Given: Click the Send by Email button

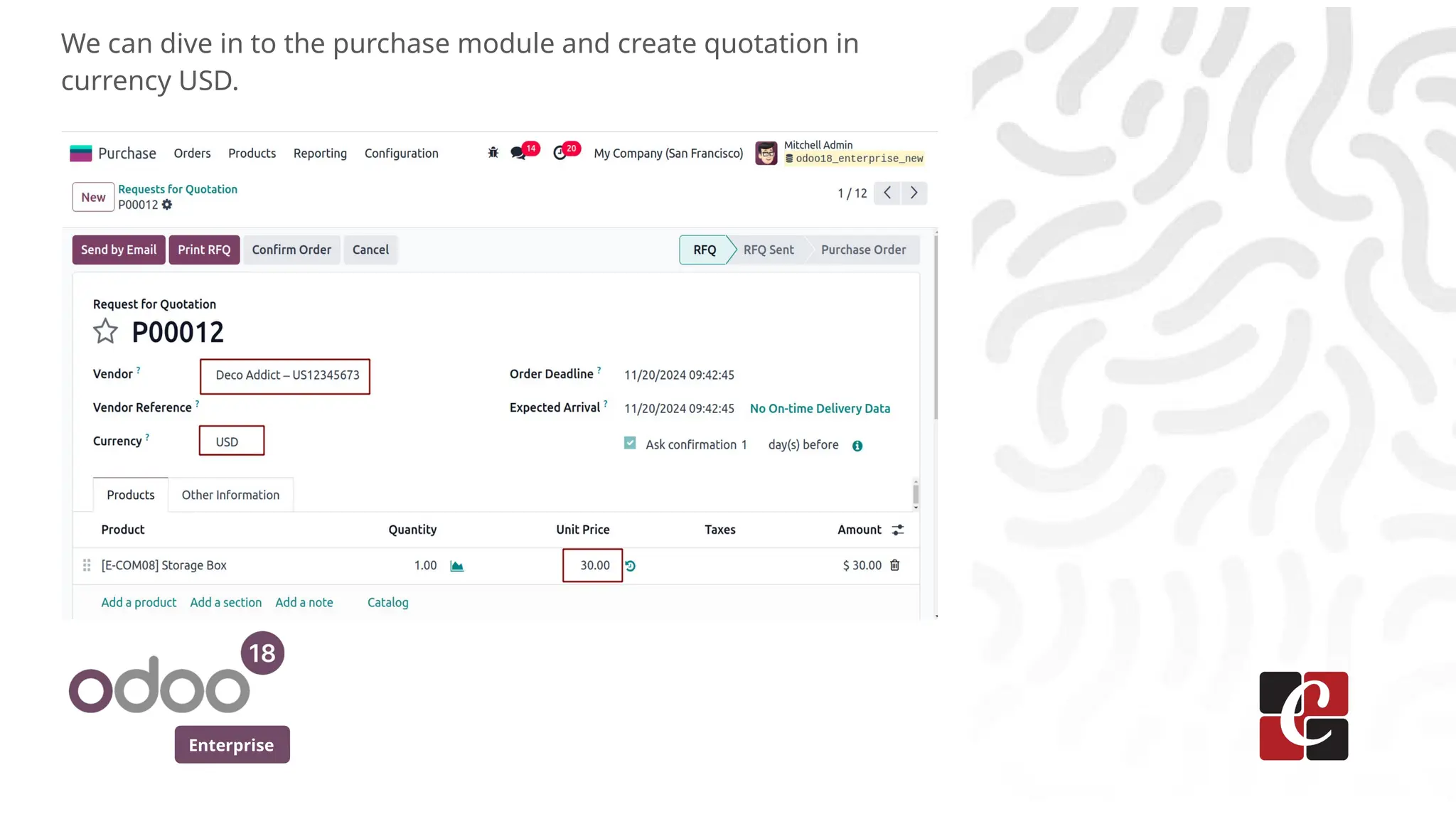Looking at the screenshot, I should [x=119, y=250].
